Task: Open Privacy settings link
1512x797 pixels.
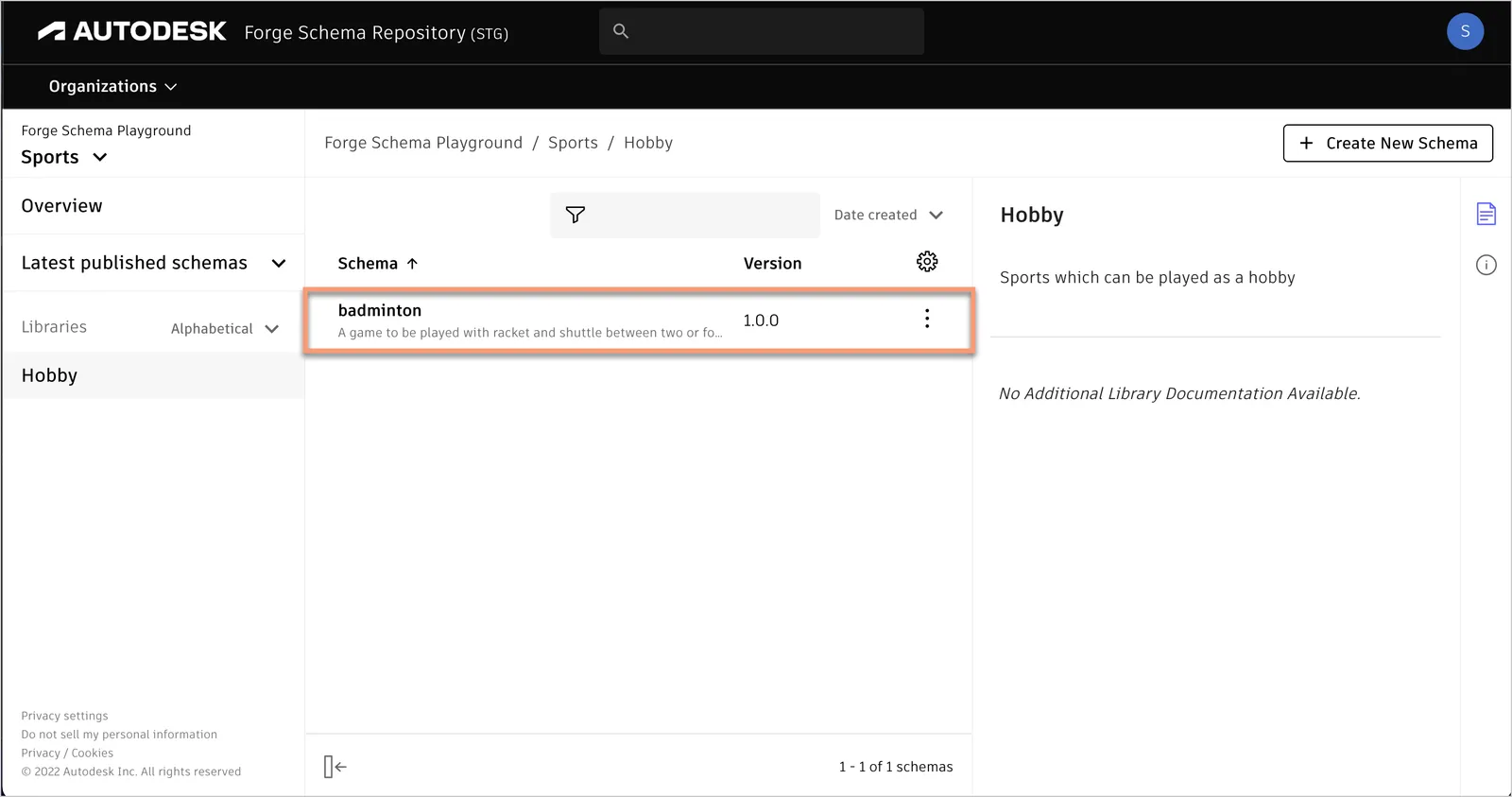Action: click(x=64, y=717)
